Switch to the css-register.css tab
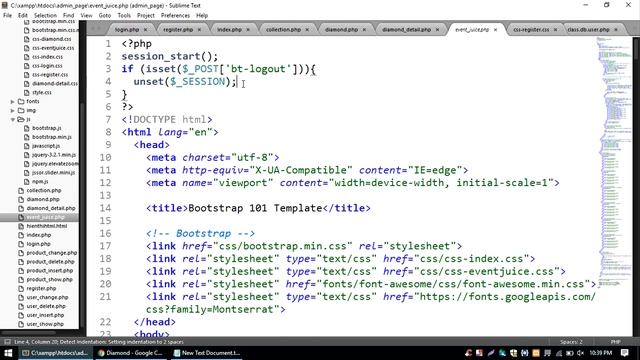Viewport: 640px width, 360px height. 531,29
